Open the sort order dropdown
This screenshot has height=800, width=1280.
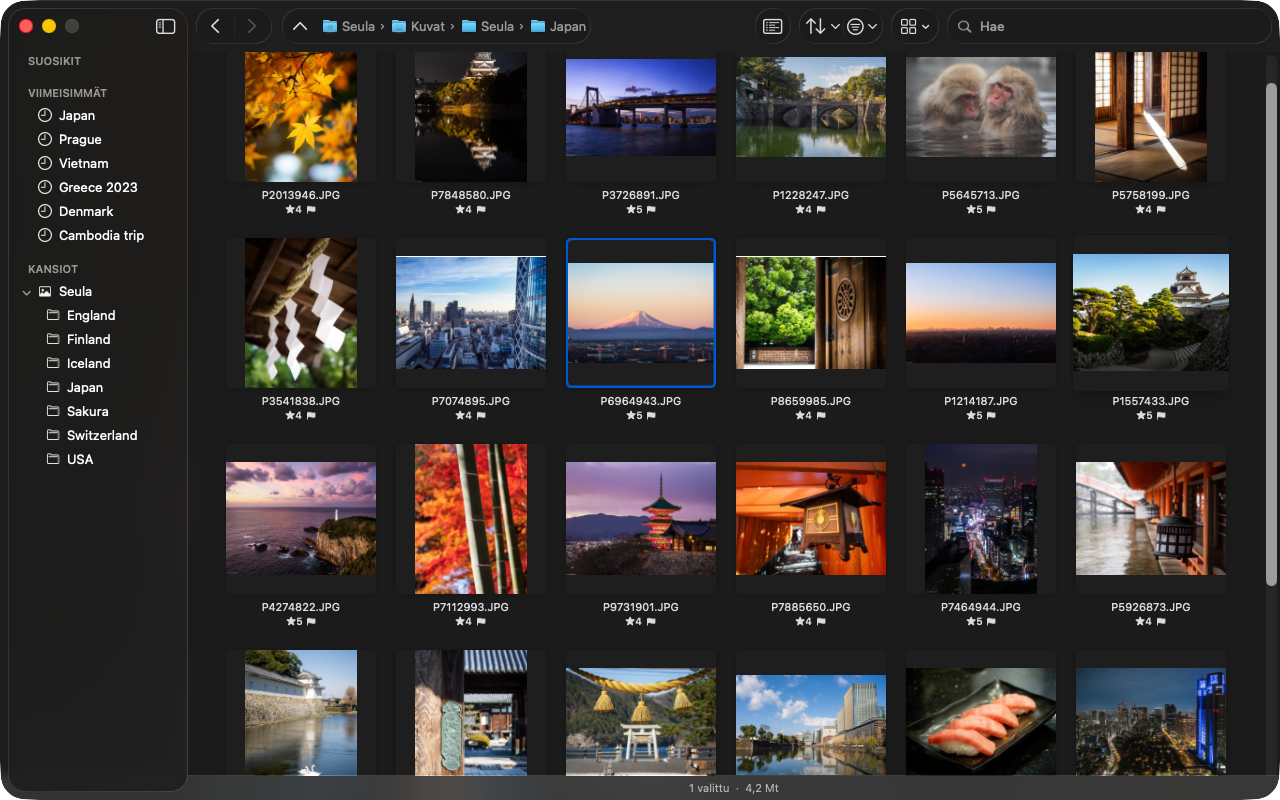822,27
